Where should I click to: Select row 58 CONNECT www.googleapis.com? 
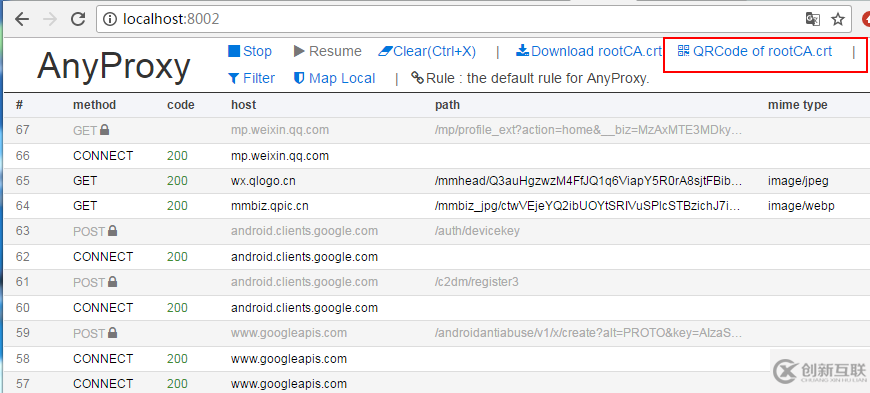437,359
